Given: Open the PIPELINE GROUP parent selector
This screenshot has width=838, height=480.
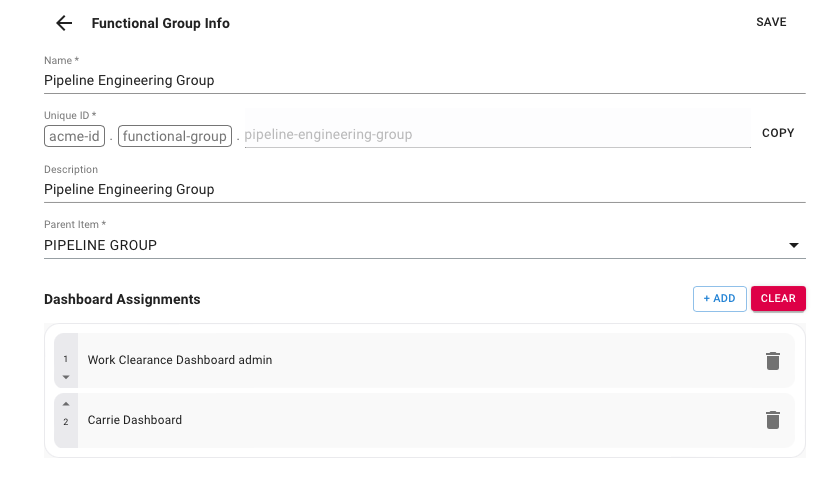Looking at the screenshot, I should click(410, 245).
